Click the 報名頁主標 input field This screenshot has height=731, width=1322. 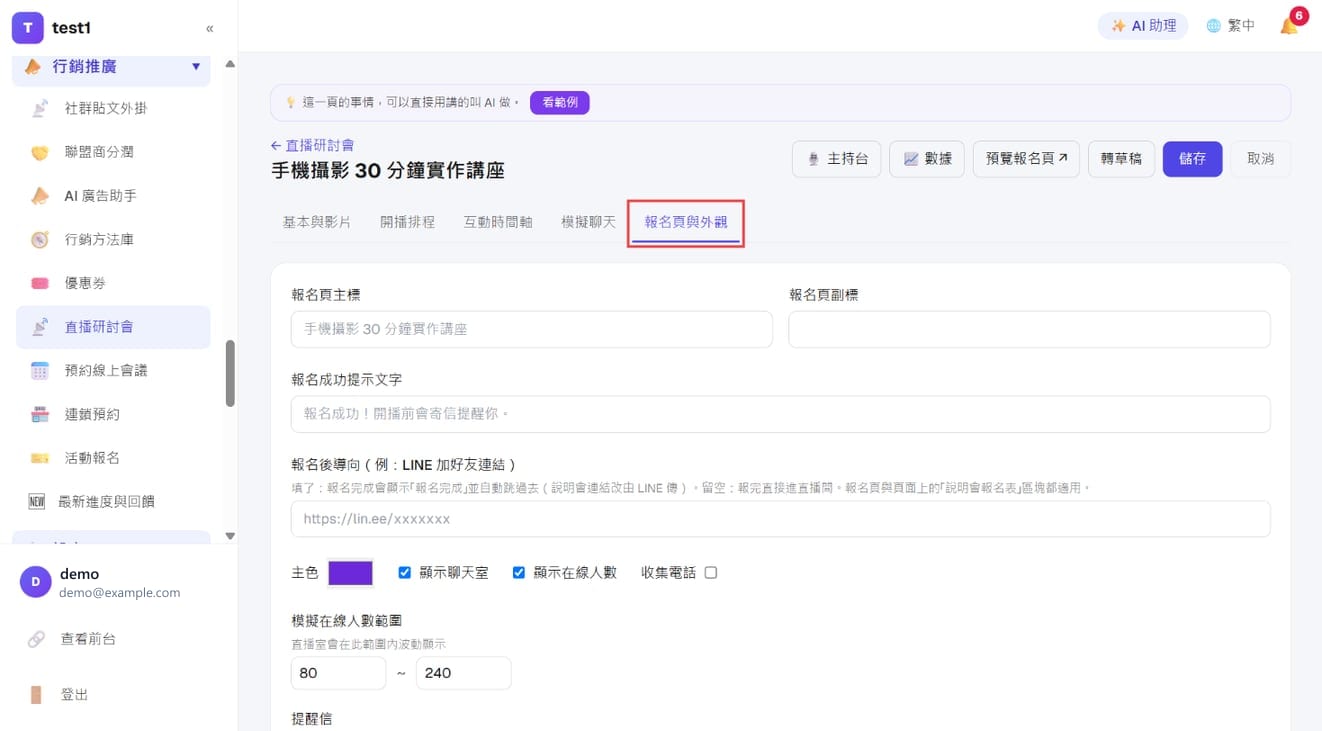click(x=532, y=329)
